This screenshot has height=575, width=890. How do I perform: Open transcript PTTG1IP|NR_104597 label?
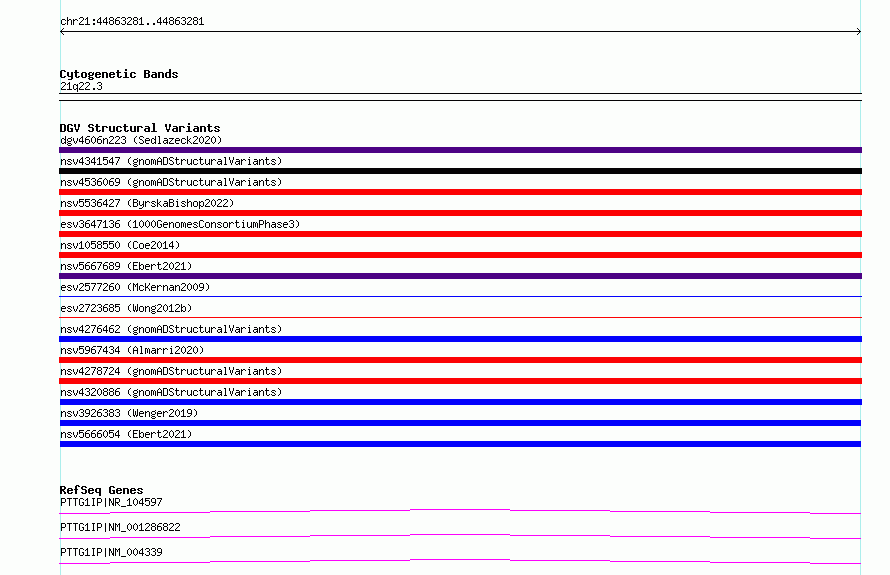111,502
